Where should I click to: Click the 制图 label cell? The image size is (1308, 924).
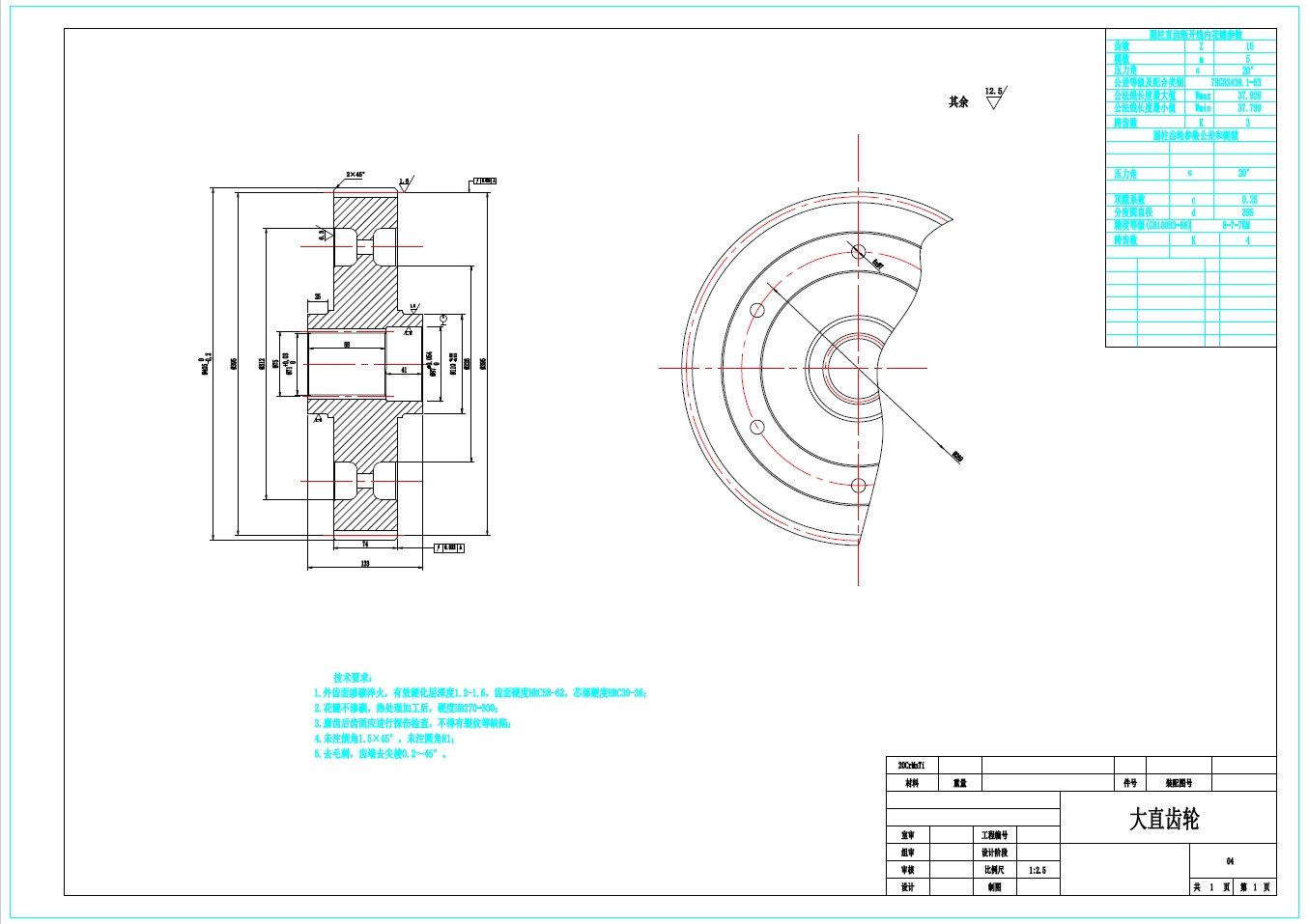[995, 887]
